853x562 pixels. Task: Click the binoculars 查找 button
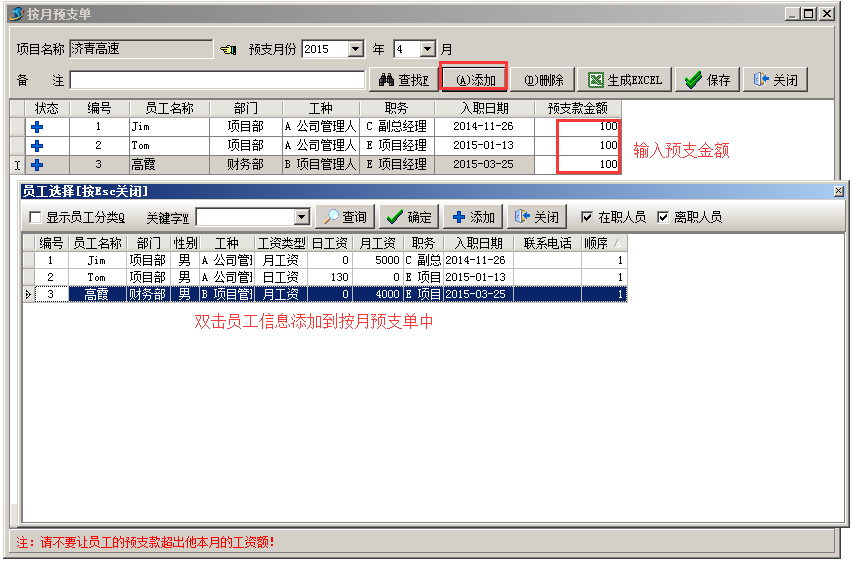coord(402,80)
